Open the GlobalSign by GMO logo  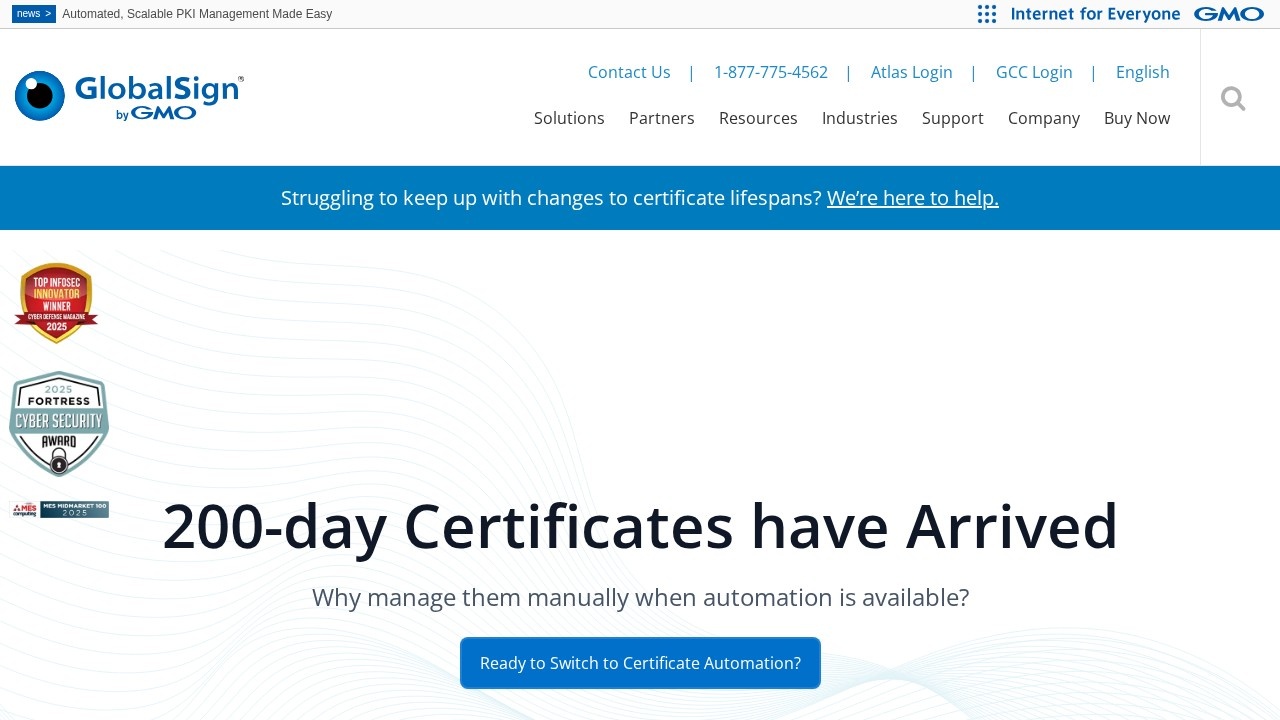point(129,97)
